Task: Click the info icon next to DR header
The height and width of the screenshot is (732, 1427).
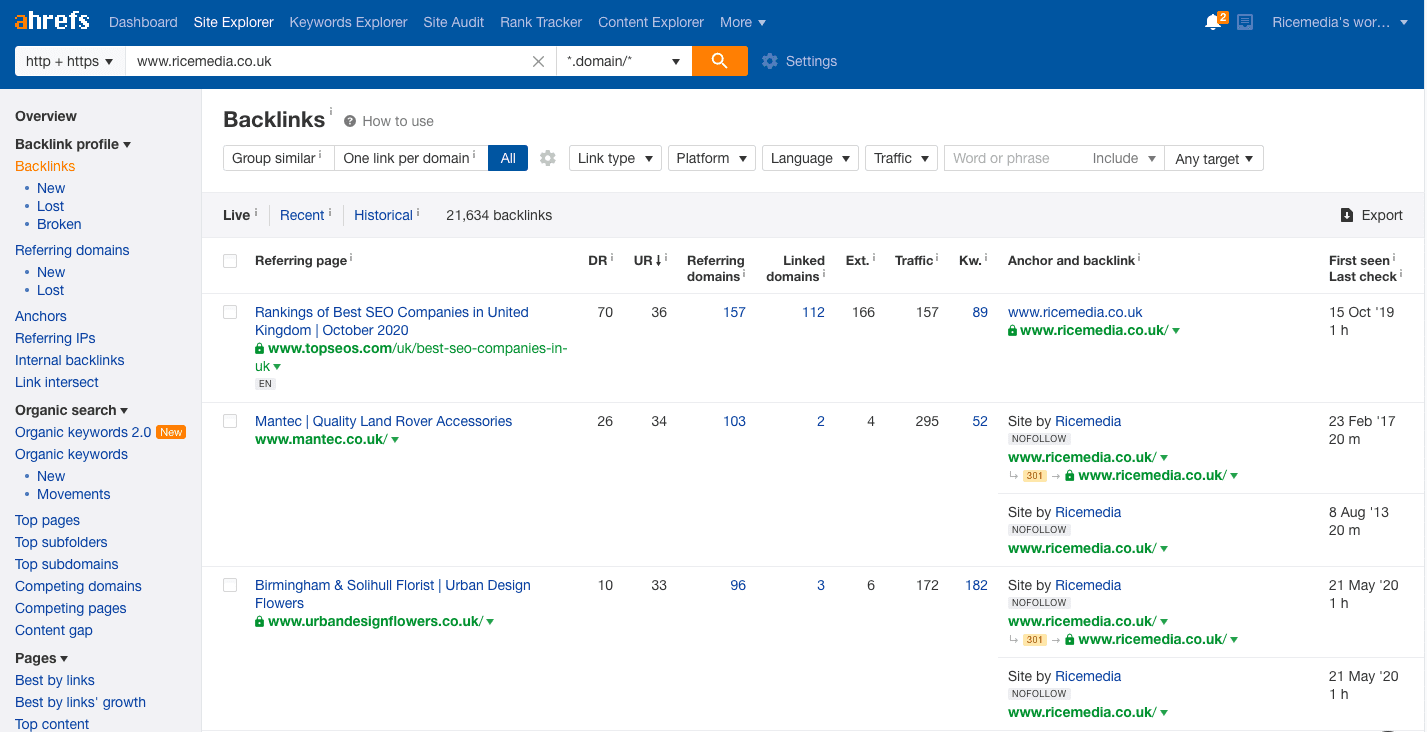Action: point(612,258)
